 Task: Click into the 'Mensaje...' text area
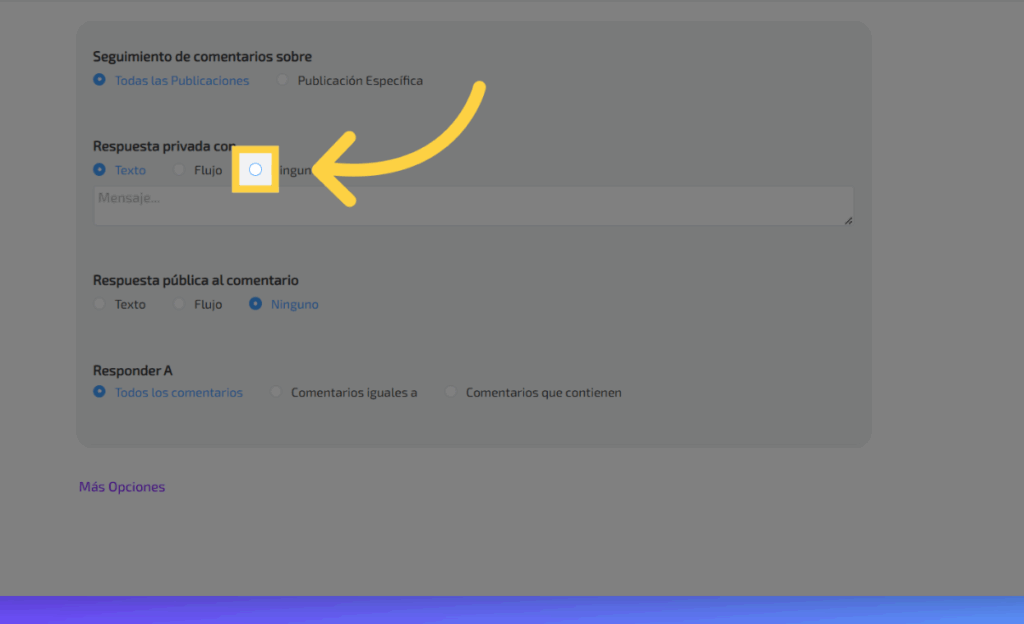point(472,206)
